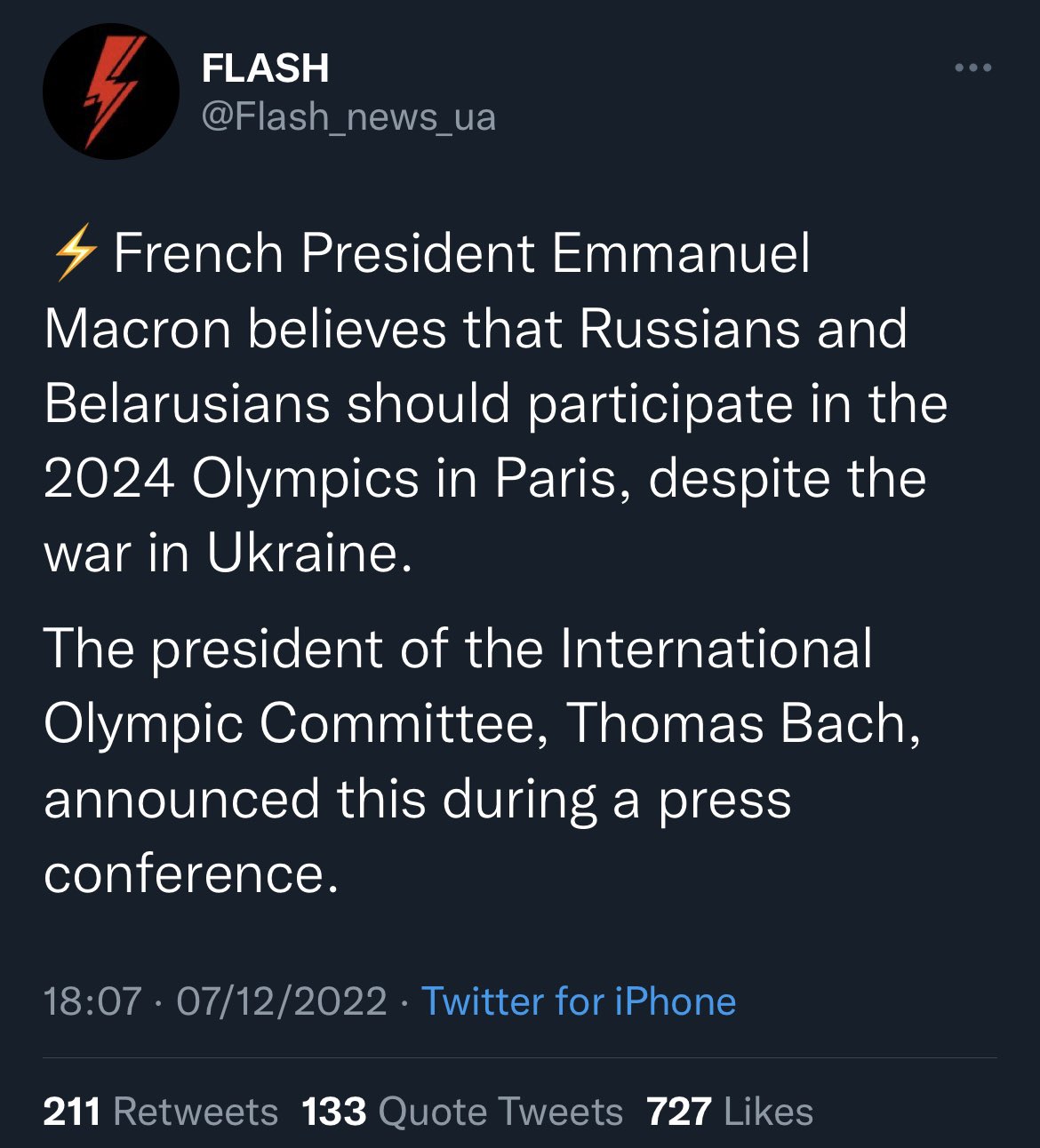Open the Twitter for iPhone source link
This screenshot has width=1040, height=1148.
tap(578, 1001)
